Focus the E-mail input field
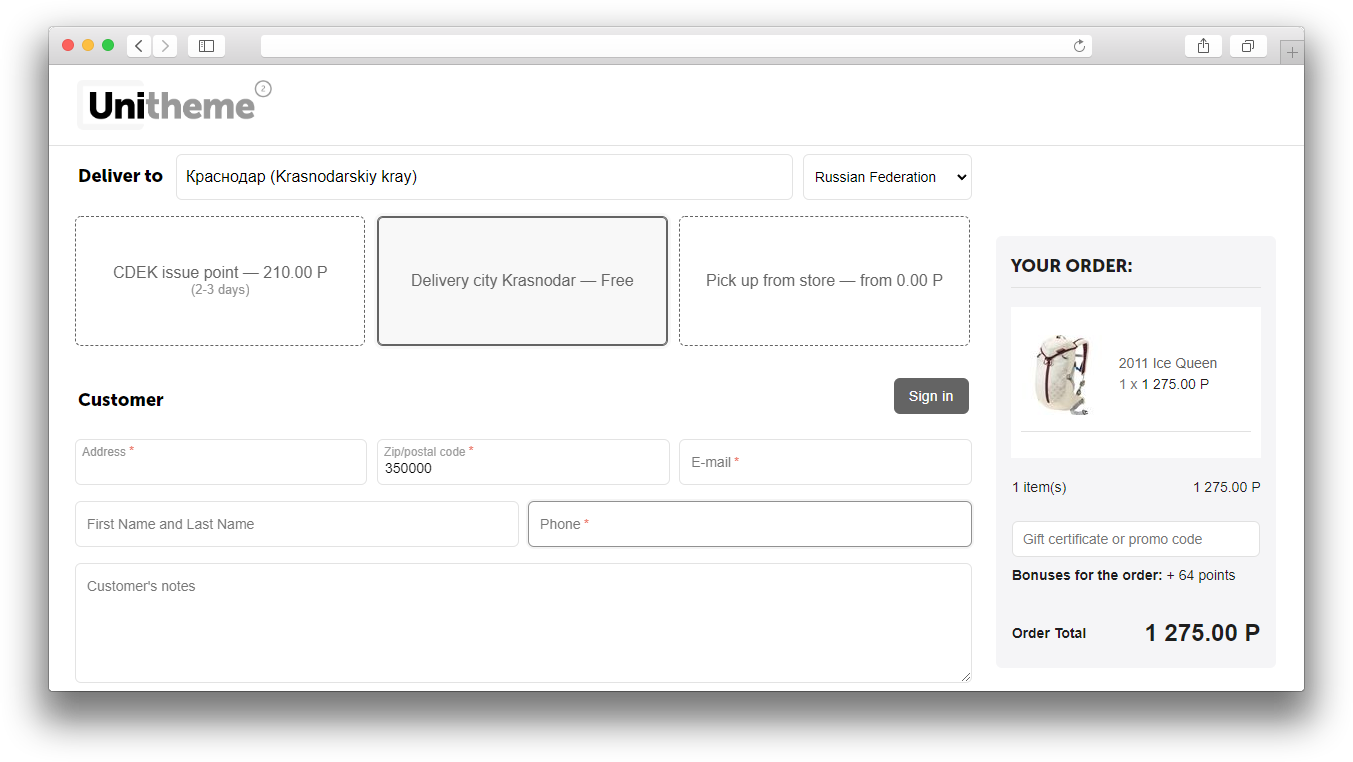 click(825, 462)
